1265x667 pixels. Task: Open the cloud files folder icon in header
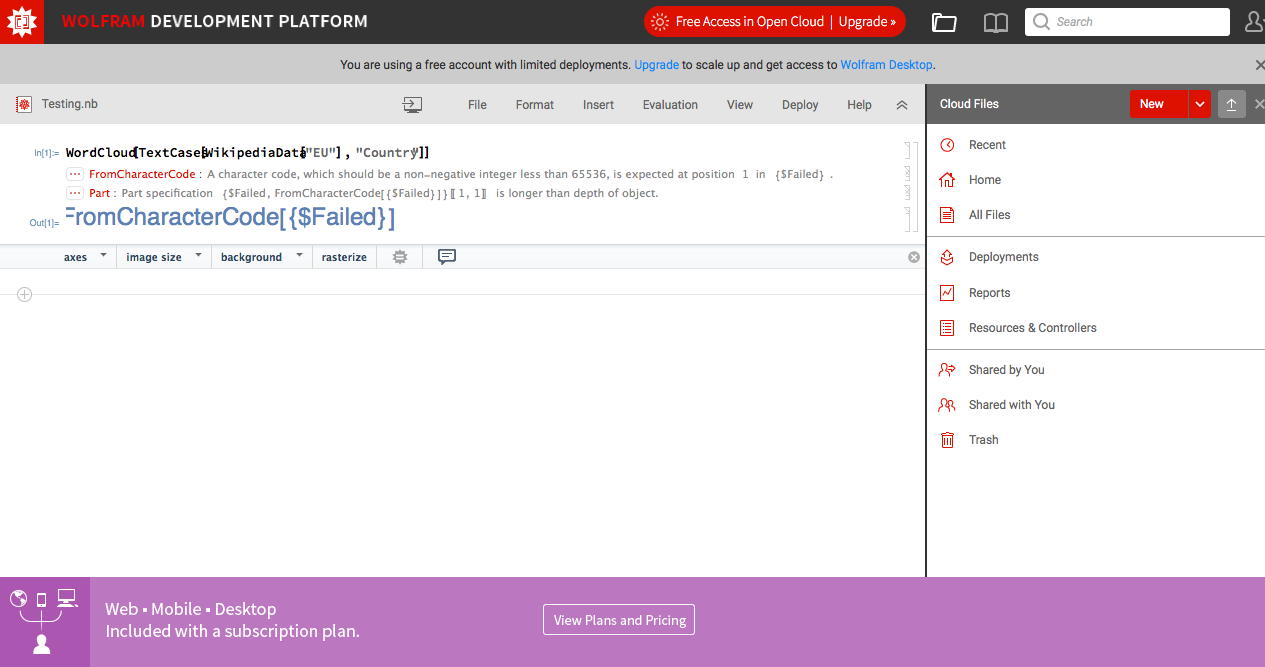coord(943,22)
